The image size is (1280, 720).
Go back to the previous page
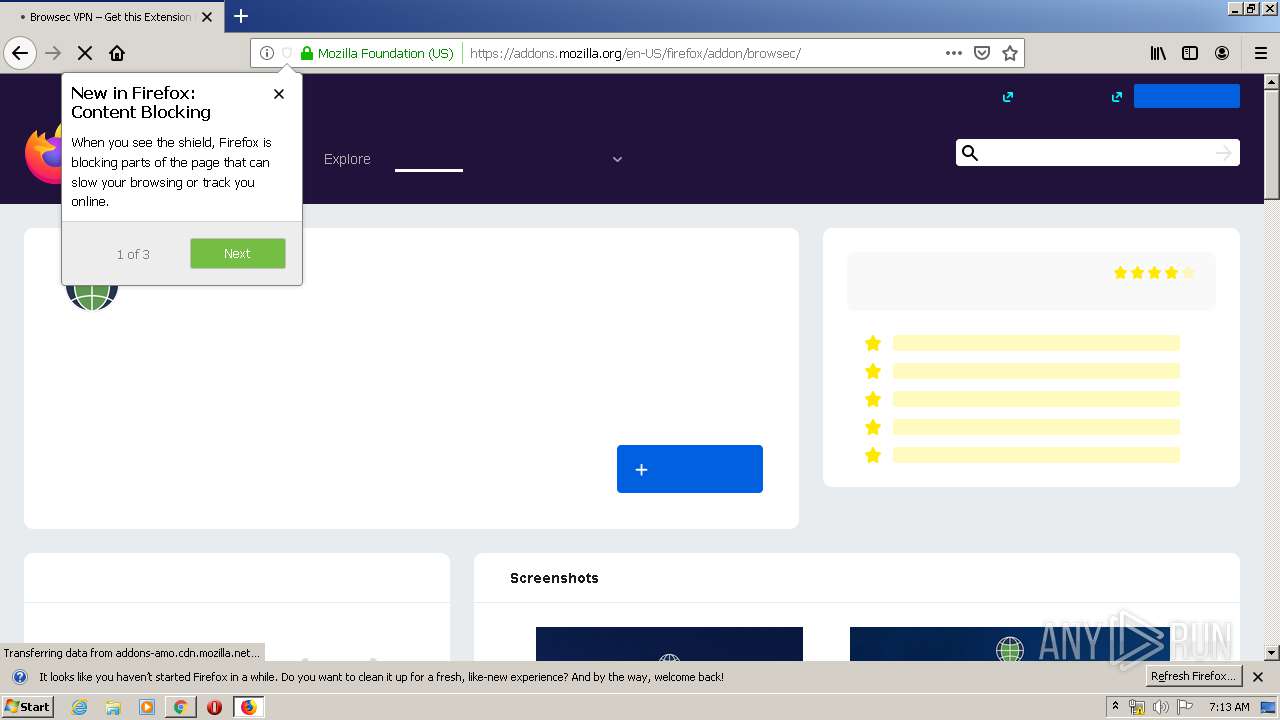(x=20, y=53)
